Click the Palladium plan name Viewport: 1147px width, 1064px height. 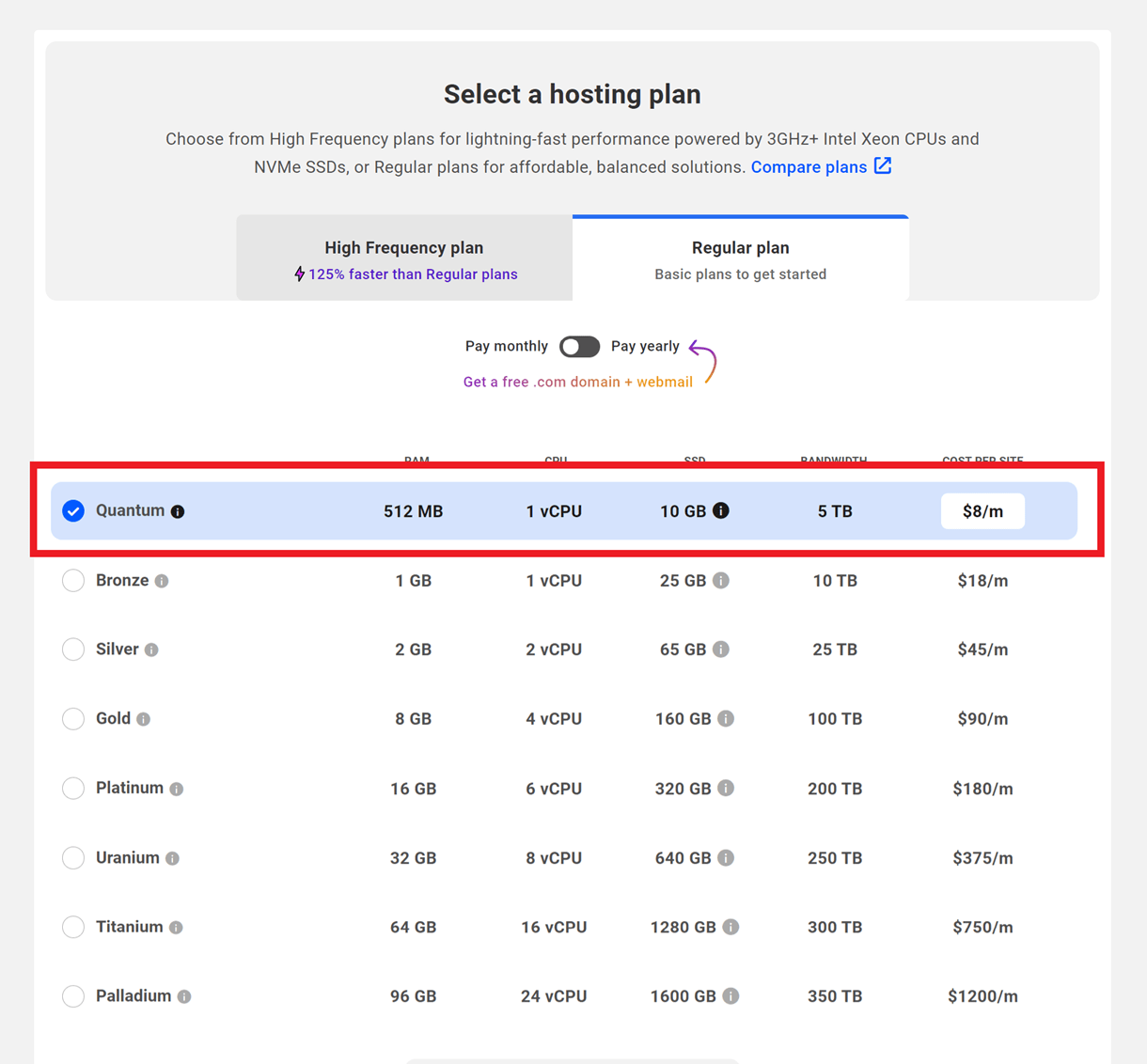[x=134, y=995]
